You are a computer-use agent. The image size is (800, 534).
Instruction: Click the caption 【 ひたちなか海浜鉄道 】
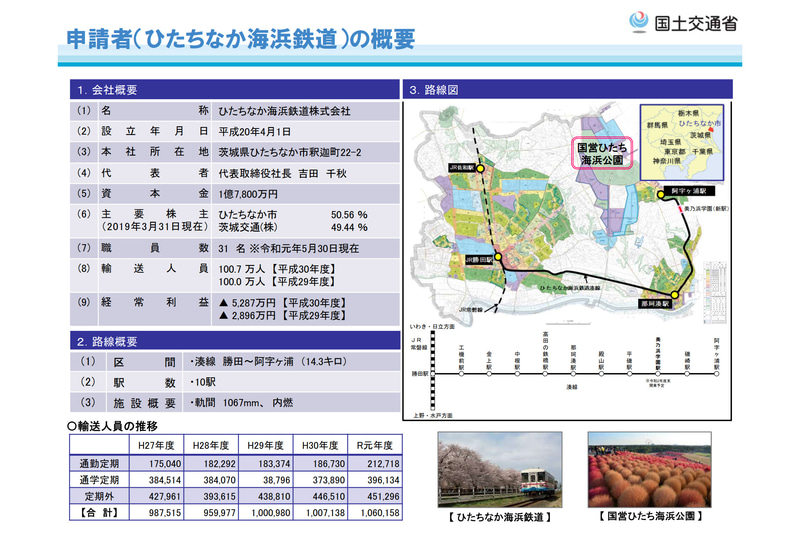[x=500, y=517]
